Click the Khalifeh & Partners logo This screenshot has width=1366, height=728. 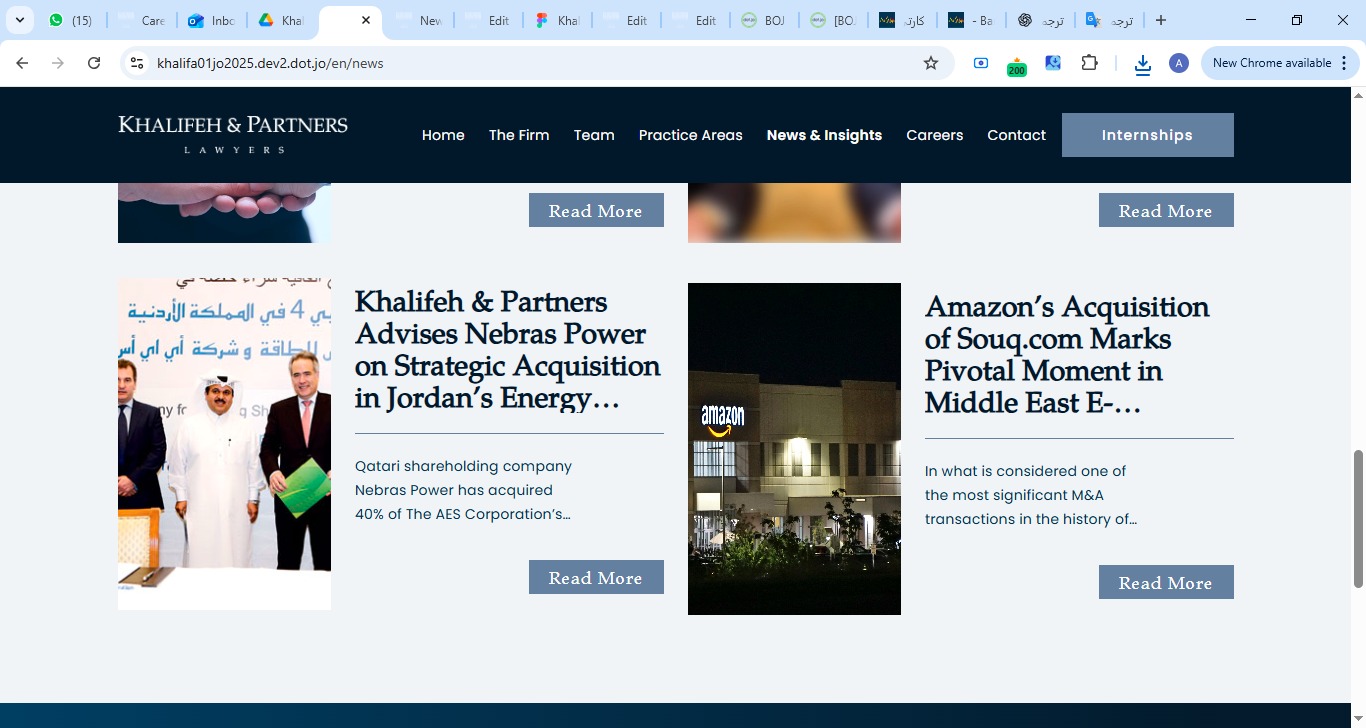pyautogui.click(x=233, y=135)
